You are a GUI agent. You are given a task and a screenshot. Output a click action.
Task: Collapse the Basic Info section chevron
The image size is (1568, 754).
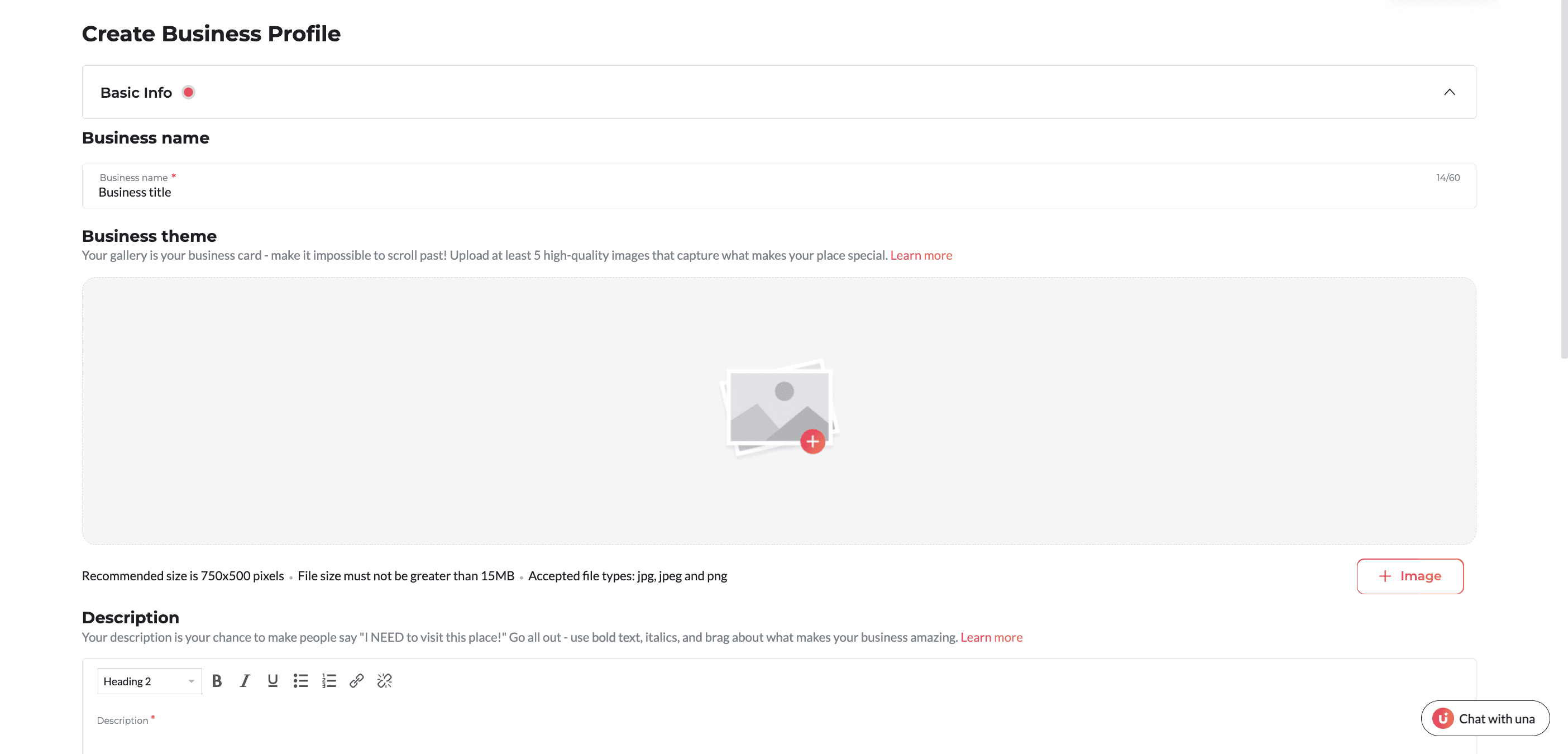click(1449, 92)
